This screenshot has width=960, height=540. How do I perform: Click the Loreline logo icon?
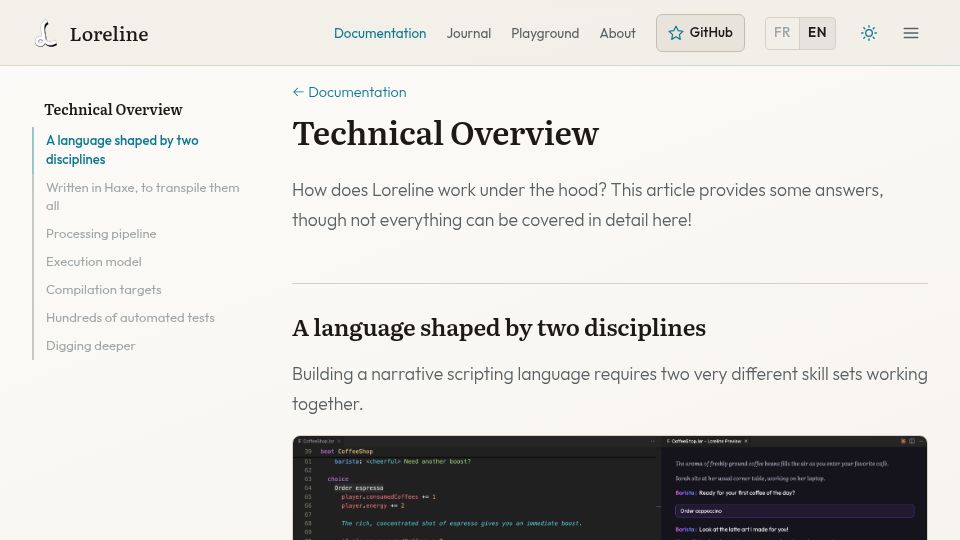tap(46, 34)
